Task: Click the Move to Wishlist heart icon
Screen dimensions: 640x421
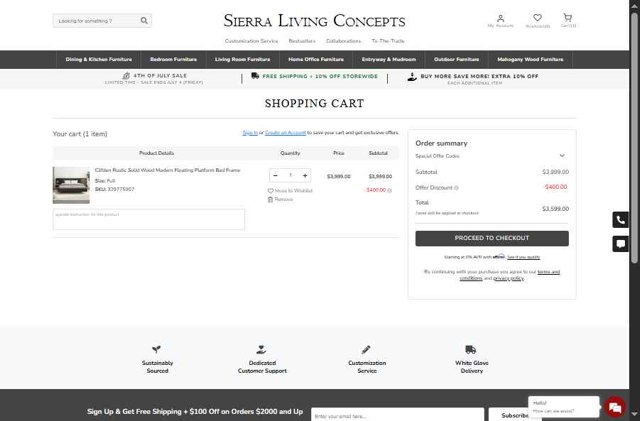Action: (x=270, y=191)
